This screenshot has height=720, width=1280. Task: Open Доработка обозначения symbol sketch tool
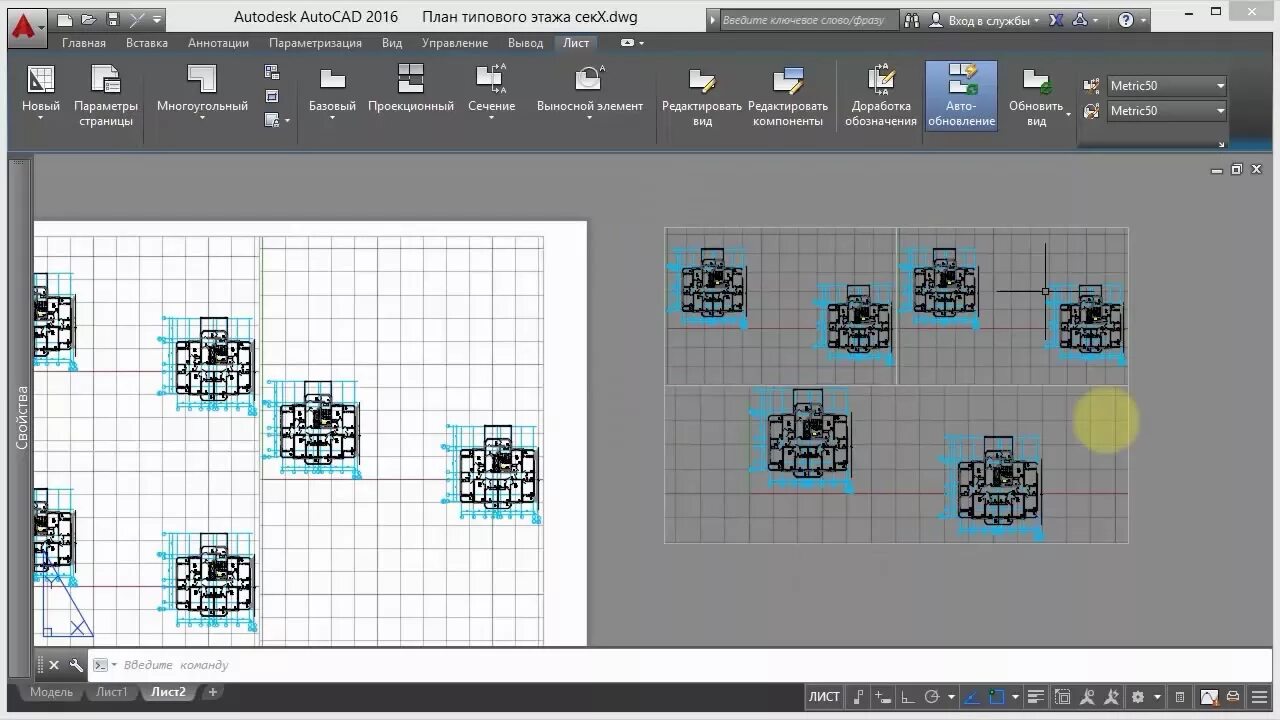(x=880, y=95)
